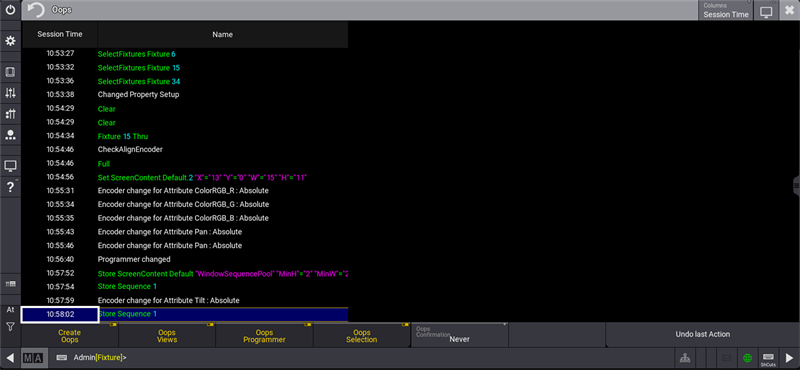This screenshot has height=370, width=800.
Task: Click the Undo last Action button
Action: click(x=703, y=335)
